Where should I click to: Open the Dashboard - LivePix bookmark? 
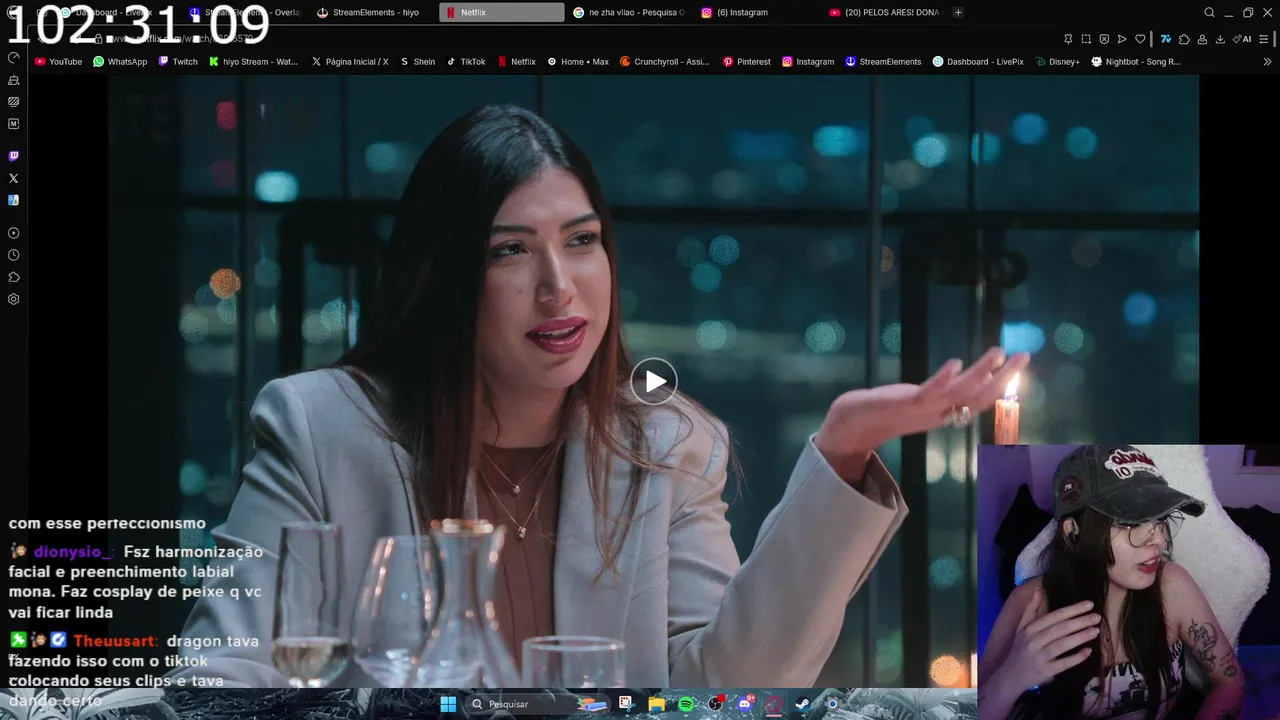pyautogui.click(x=978, y=61)
